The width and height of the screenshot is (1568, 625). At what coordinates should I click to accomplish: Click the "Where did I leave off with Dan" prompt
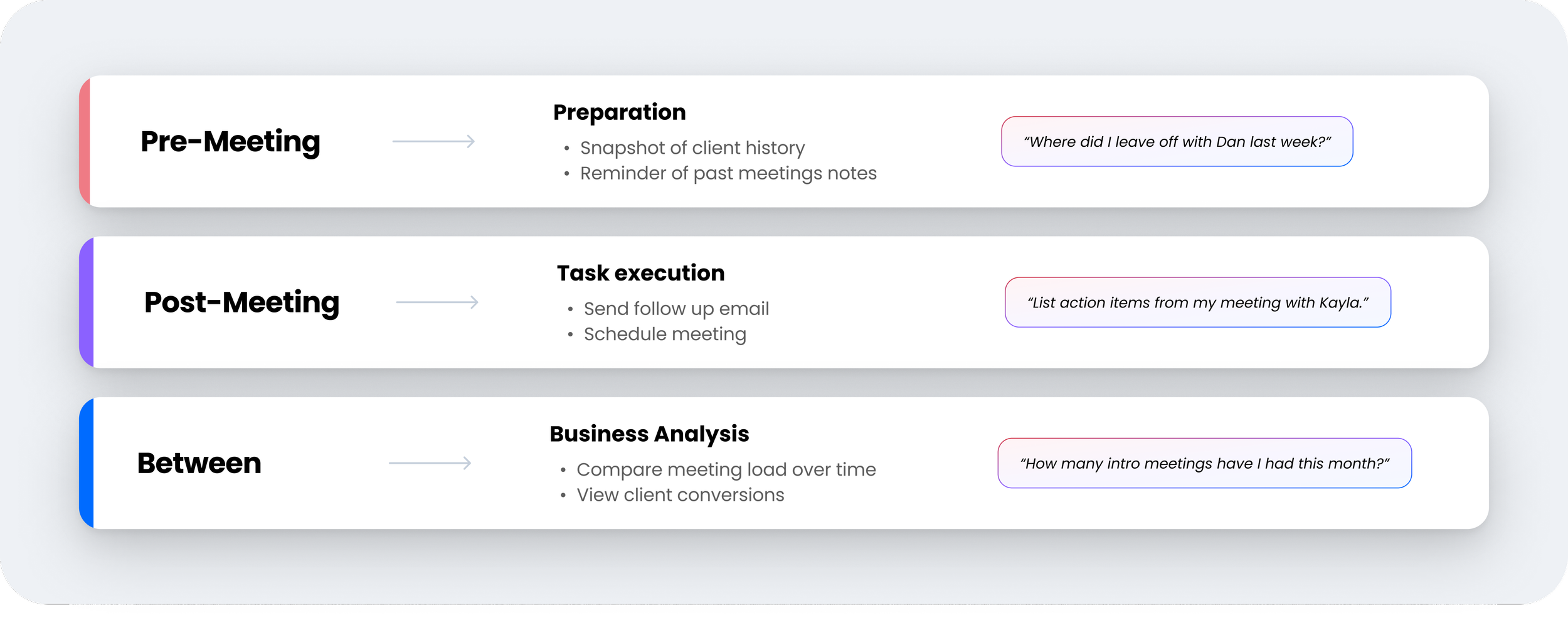[1177, 141]
